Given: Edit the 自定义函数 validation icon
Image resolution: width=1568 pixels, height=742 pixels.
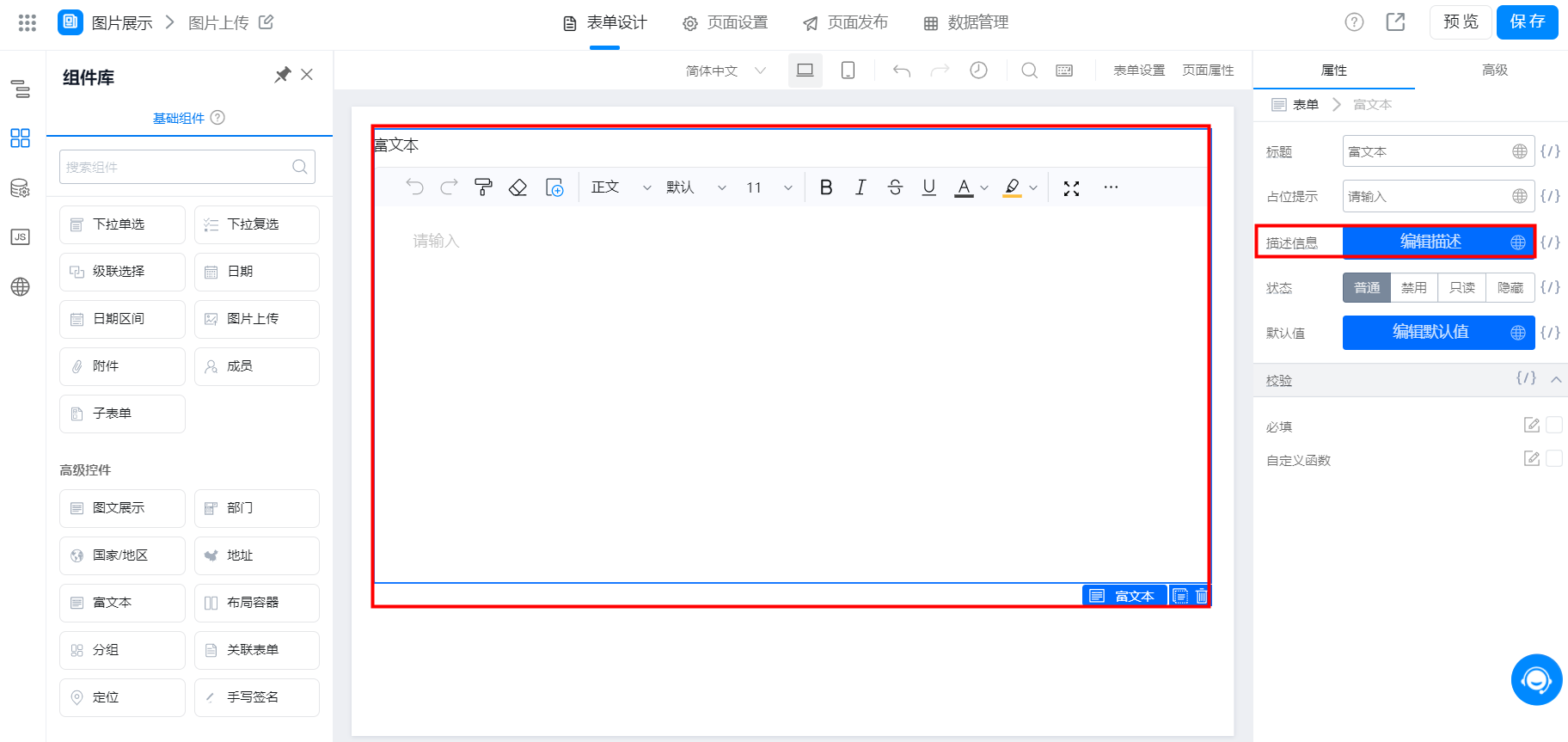Looking at the screenshot, I should 1532,458.
